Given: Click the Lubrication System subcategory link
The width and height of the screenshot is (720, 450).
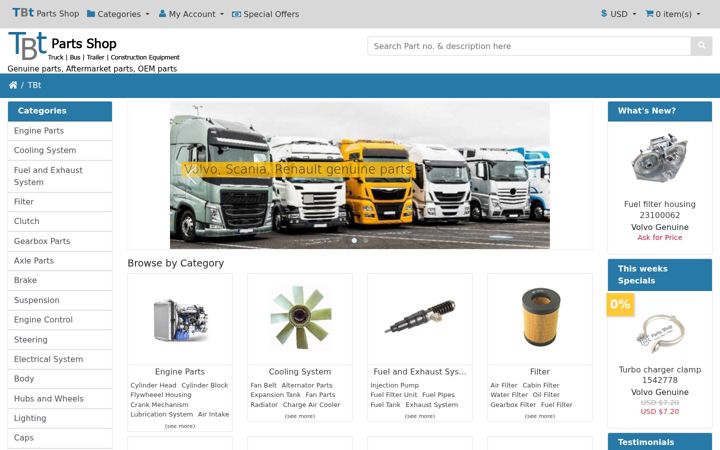Looking at the screenshot, I should [x=162, y=414].
